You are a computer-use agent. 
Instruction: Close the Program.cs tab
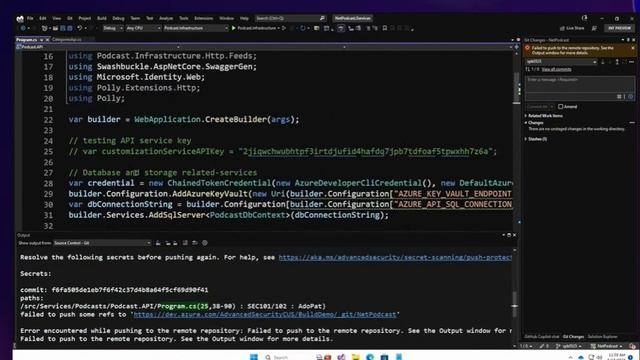[47, 40]
